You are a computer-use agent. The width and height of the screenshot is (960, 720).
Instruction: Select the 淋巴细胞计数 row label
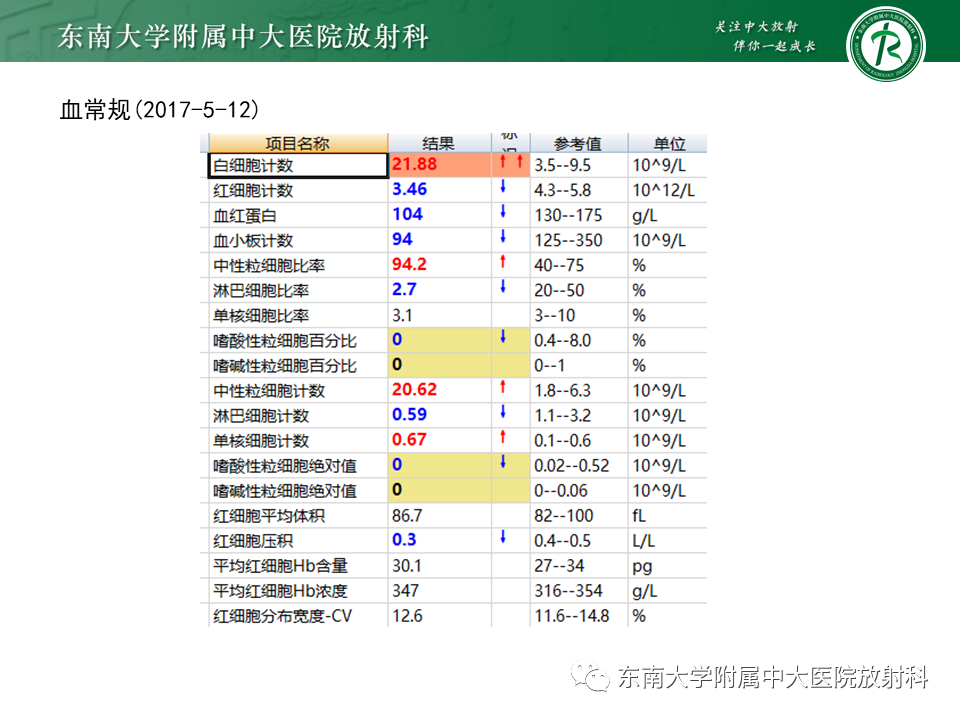[261, 416]
